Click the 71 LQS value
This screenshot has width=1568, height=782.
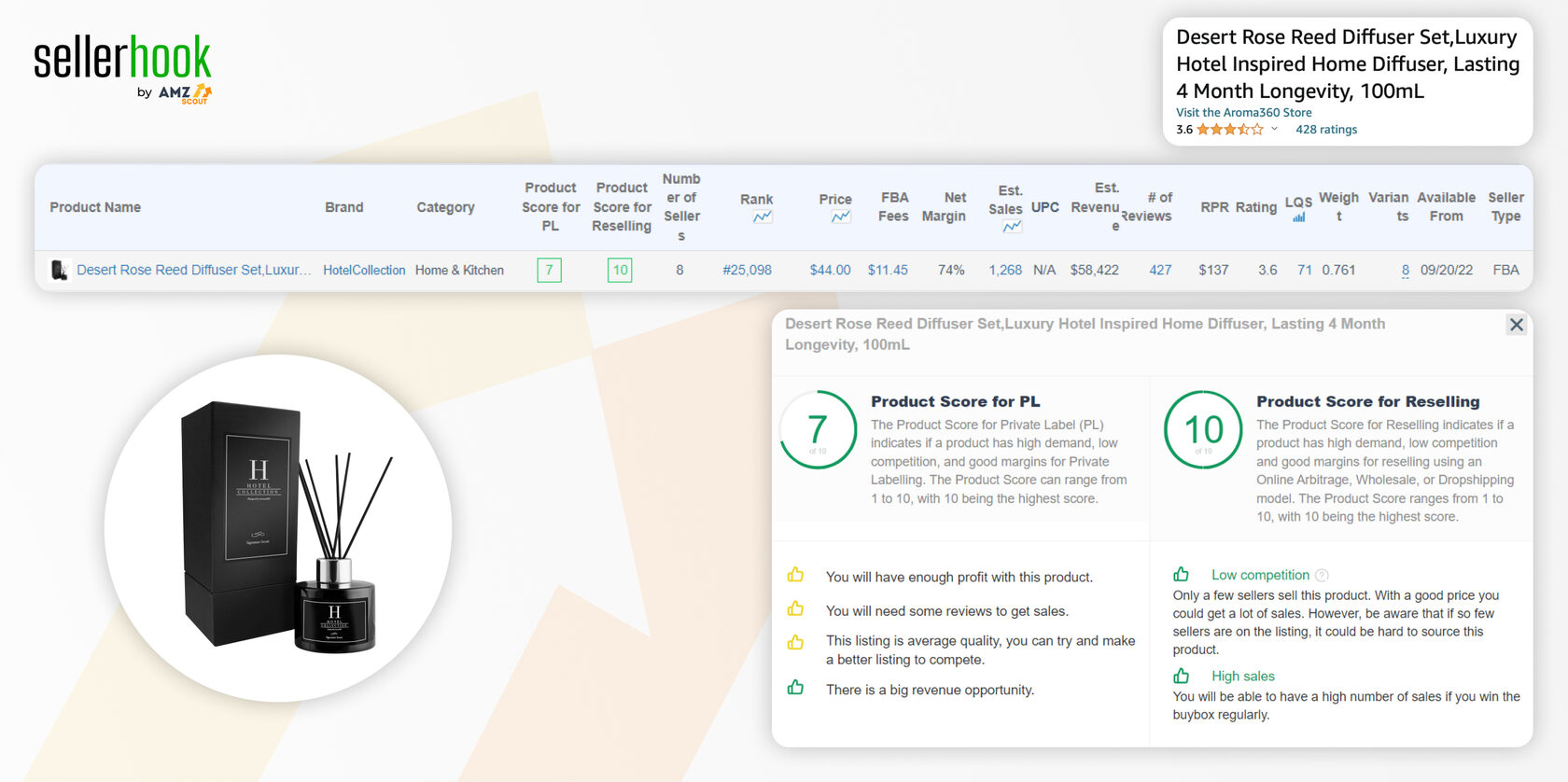(x=1305, y=270)
